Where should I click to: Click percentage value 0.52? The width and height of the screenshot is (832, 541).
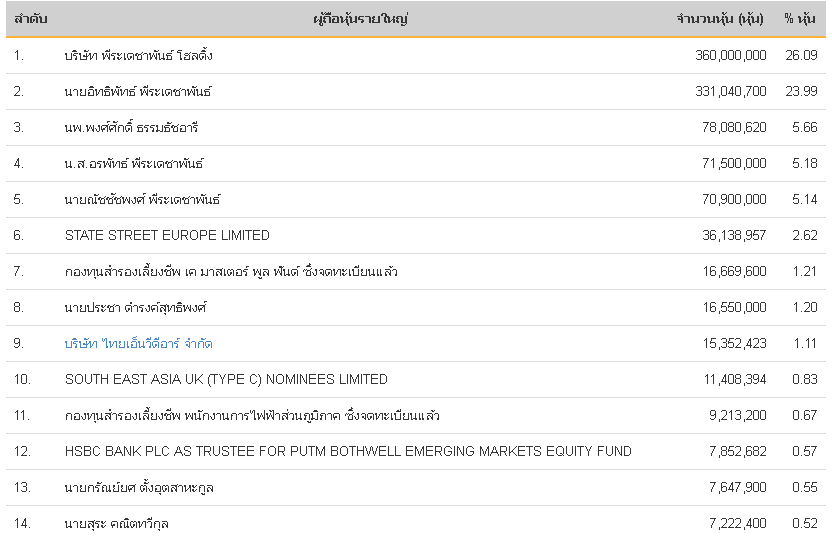[804, 523]
